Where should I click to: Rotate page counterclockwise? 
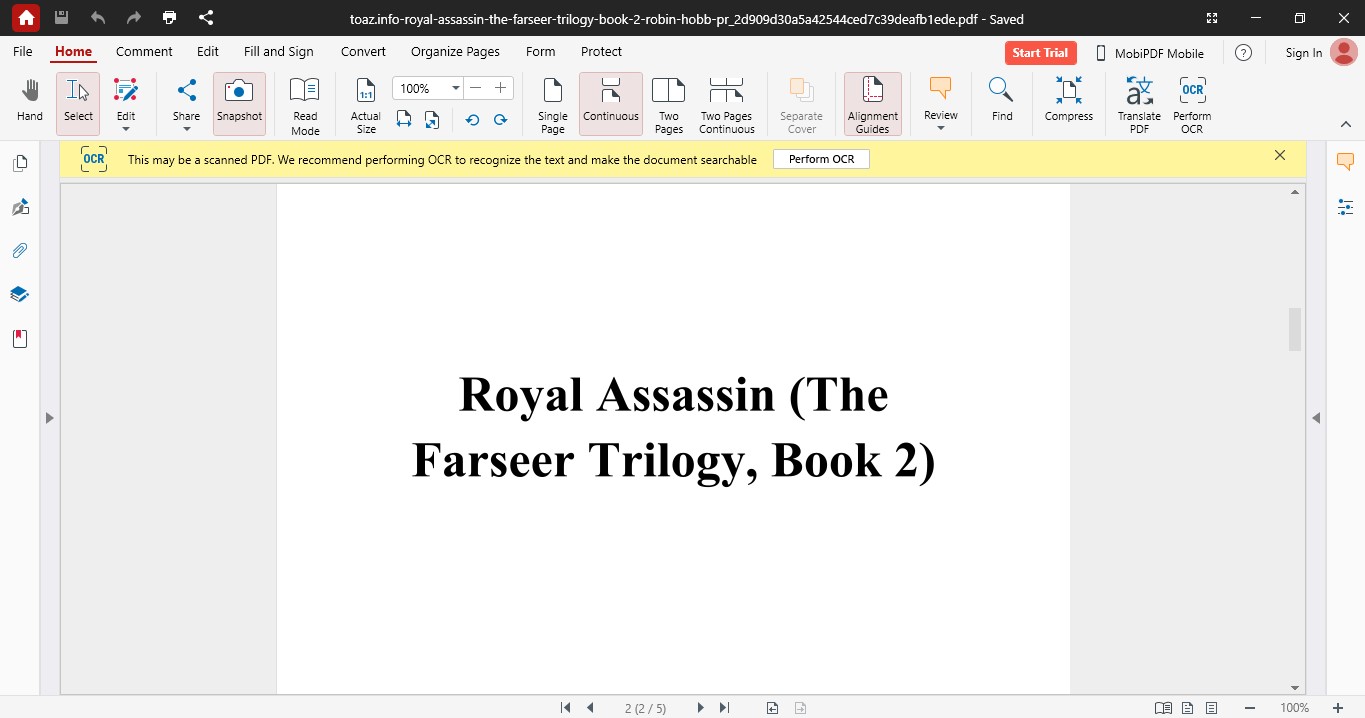click(x=473, y=119)
